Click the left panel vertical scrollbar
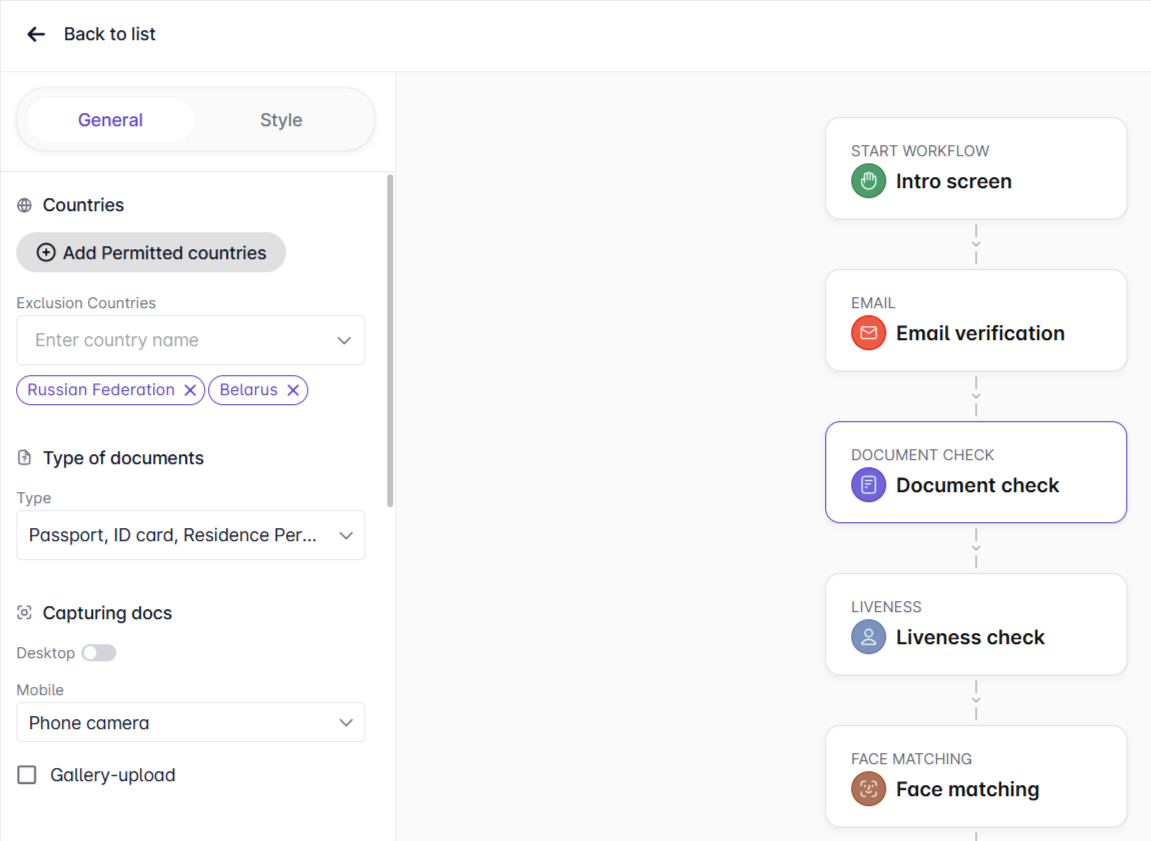Viewport: 1151px width, 841px height. 390,340
